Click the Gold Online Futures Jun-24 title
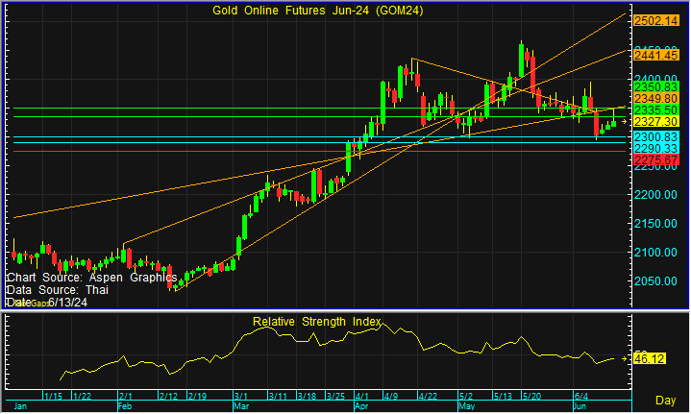Viewport: 691px width, 414px height. pos(318,10)
